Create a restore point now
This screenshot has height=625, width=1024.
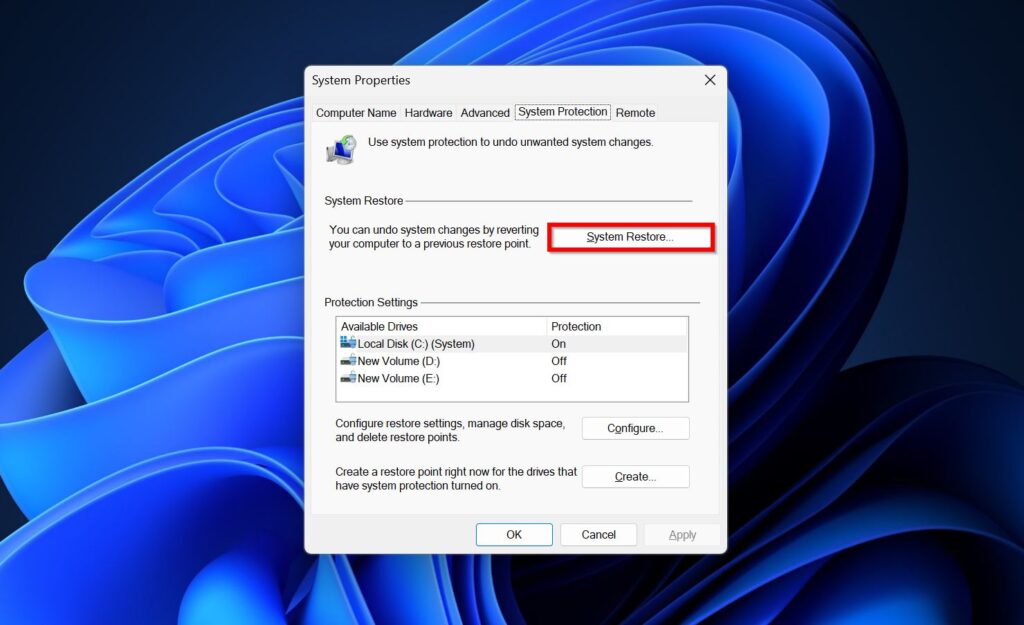[x=635, y=476]
